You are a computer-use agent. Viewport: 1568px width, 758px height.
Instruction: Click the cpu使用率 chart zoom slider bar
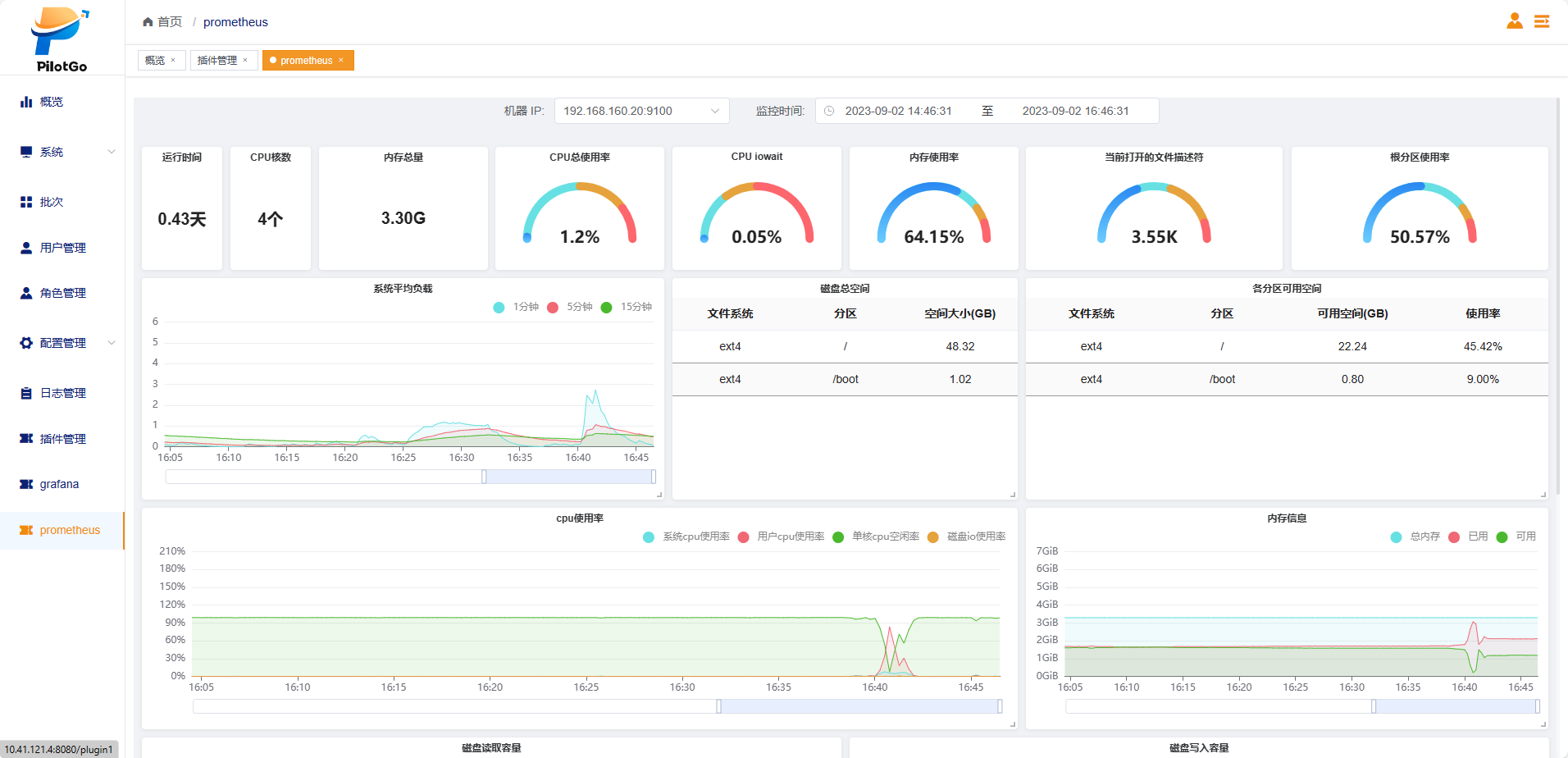pyautogui.click(x=859, y=706)
